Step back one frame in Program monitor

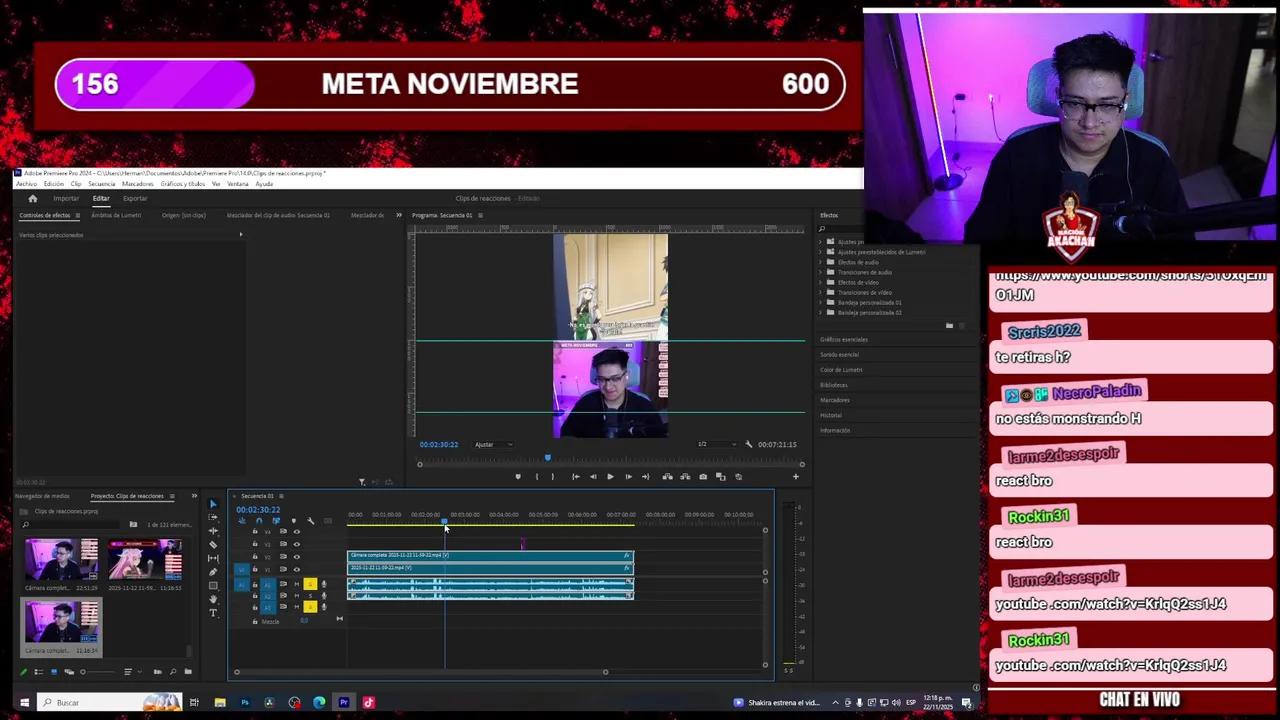click(x=593, y=476)
